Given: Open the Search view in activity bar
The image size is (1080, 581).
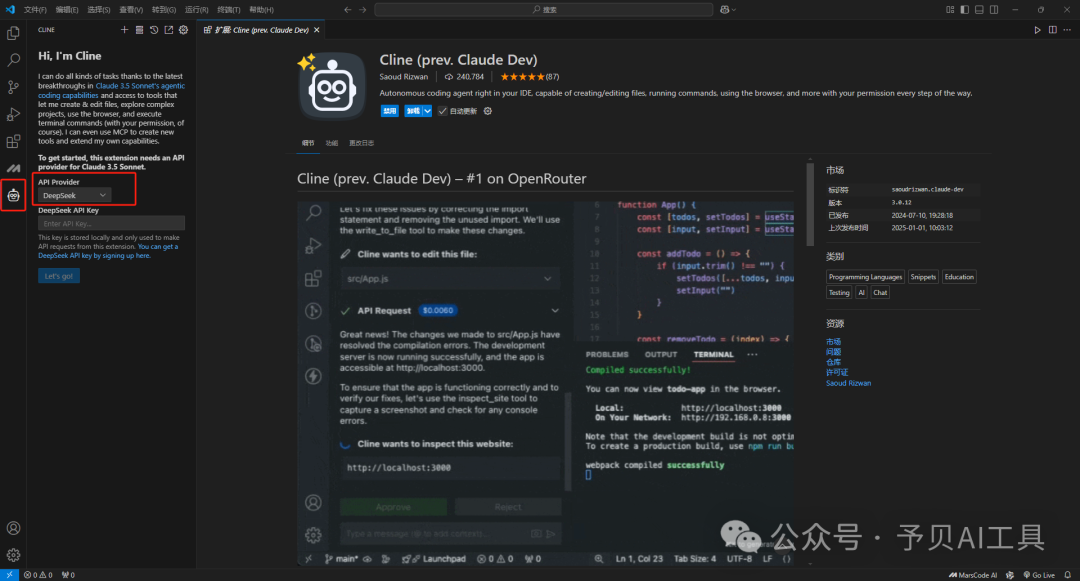Looking at the screenshot, I should [13, 60].
